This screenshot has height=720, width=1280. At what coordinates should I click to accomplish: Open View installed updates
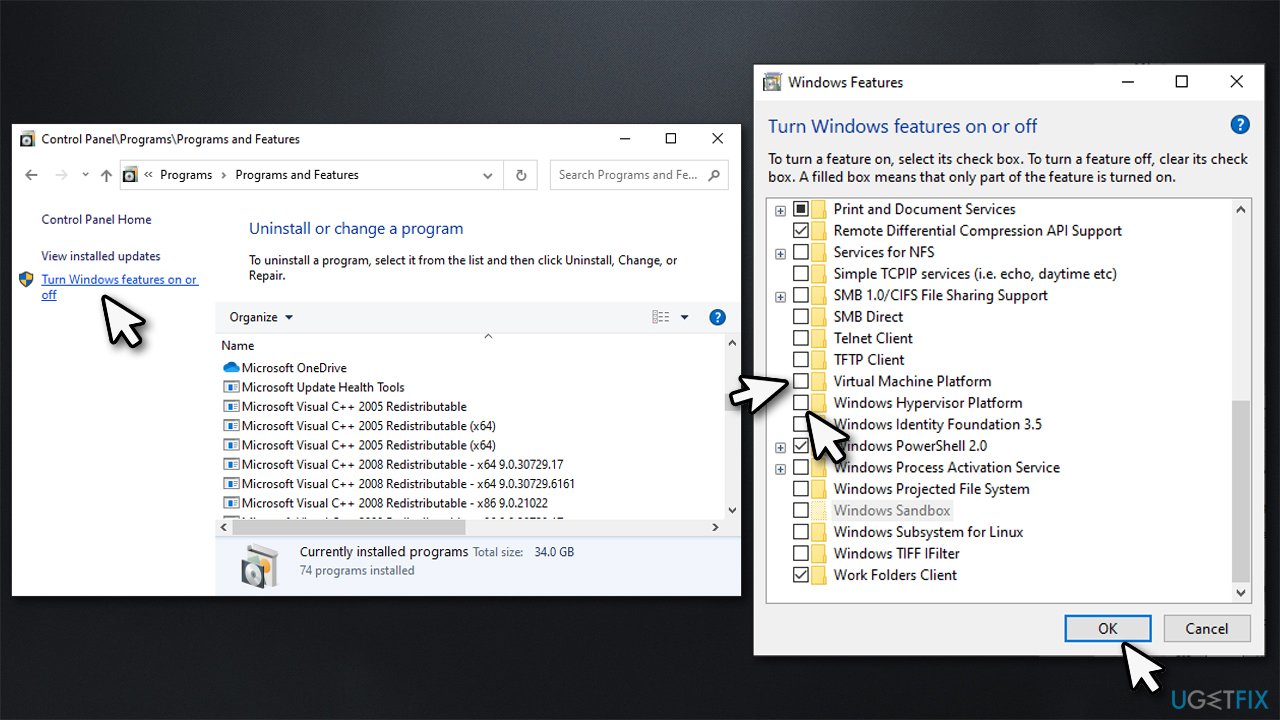coord(100,255)
